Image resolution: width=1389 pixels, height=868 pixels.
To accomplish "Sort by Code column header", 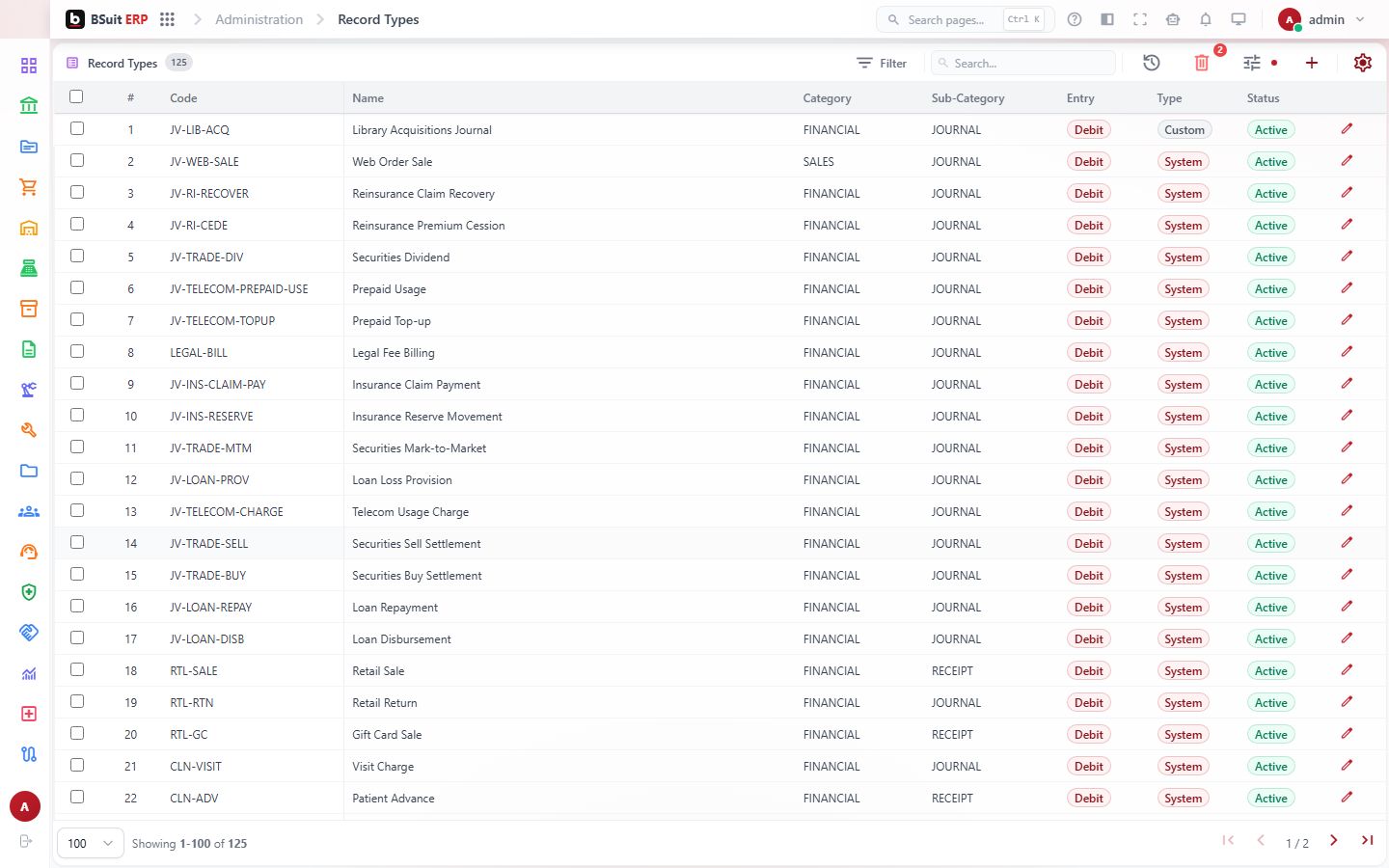I will point(183,98).
